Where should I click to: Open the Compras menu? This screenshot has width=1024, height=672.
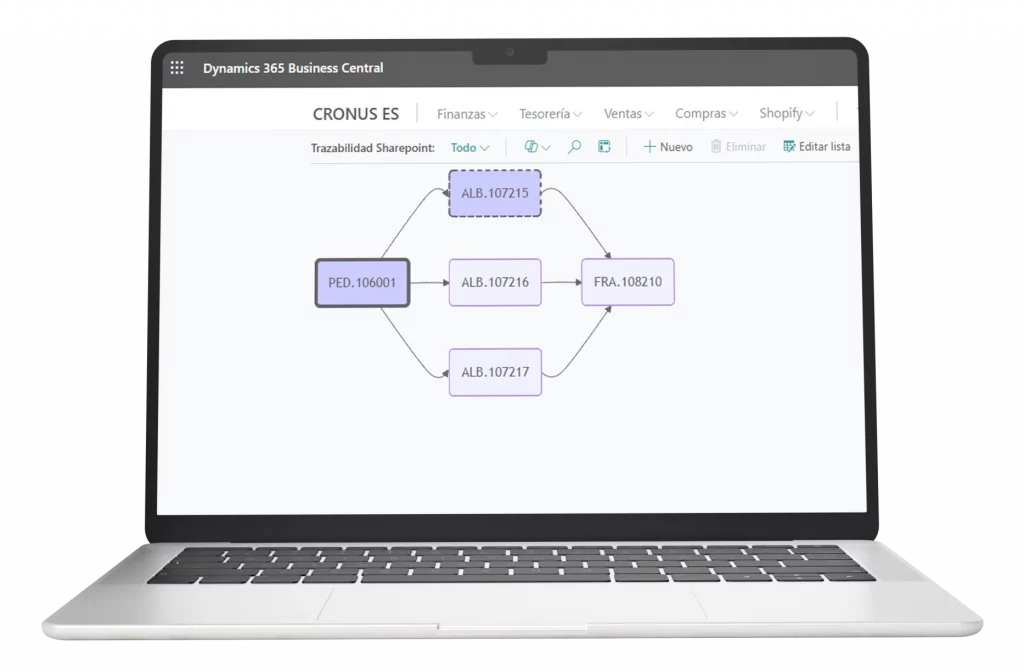point(706,114)
